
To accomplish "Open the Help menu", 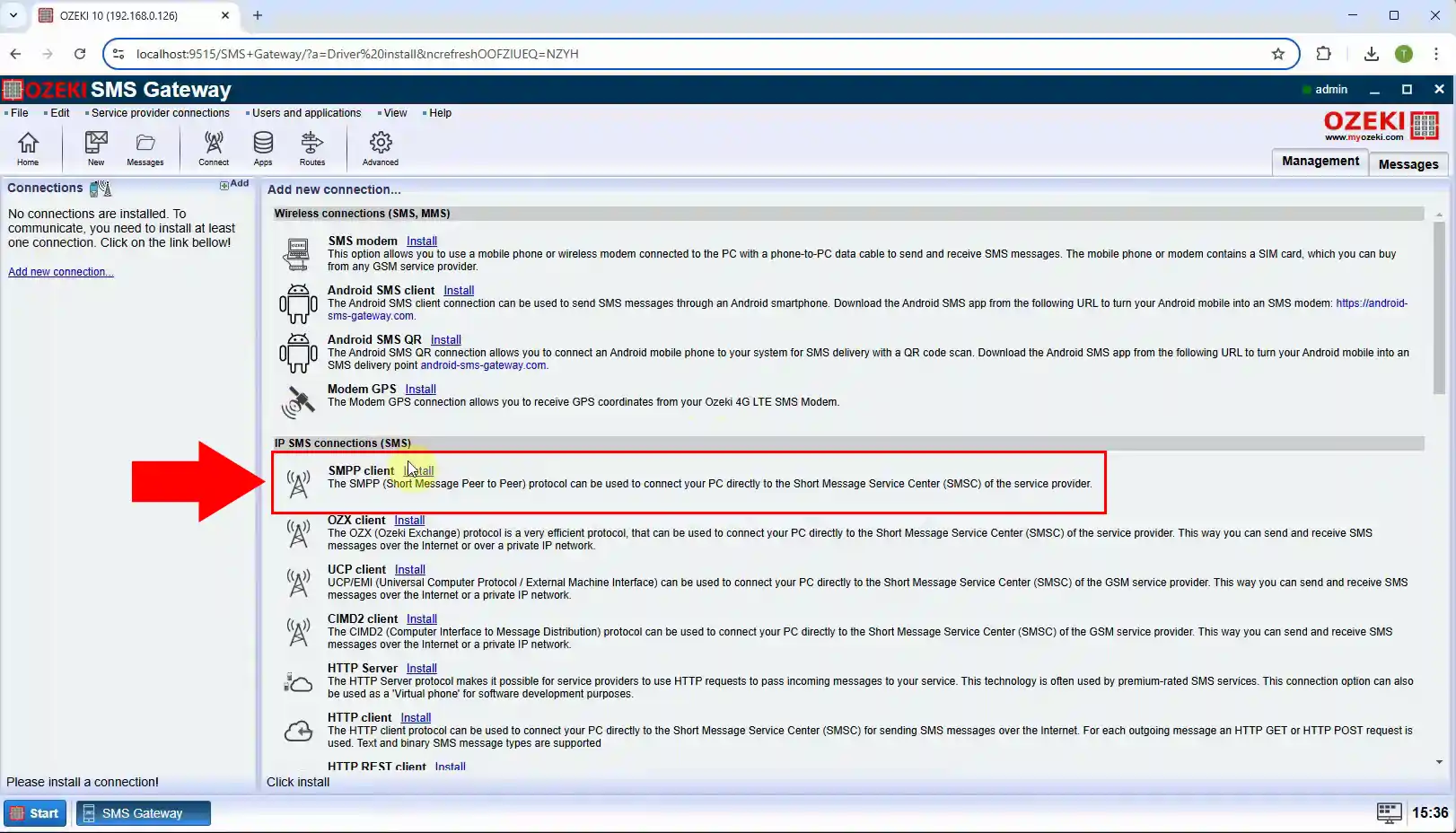I will [x=440, y=113].
